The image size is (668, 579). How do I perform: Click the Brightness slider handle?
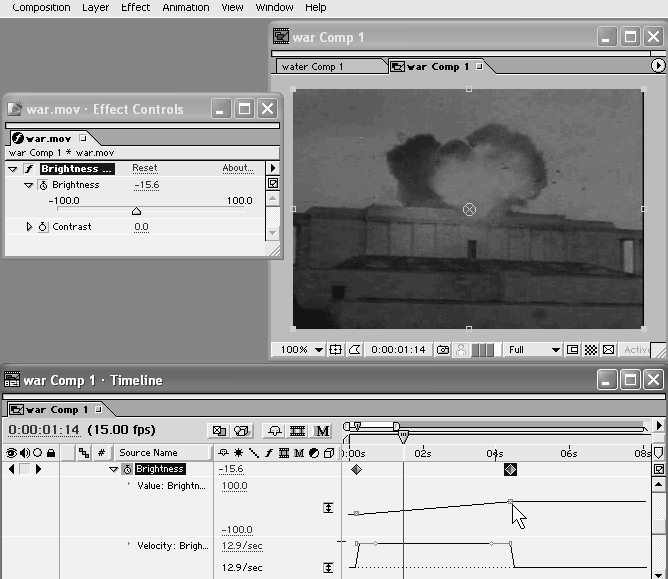point(137,211)
